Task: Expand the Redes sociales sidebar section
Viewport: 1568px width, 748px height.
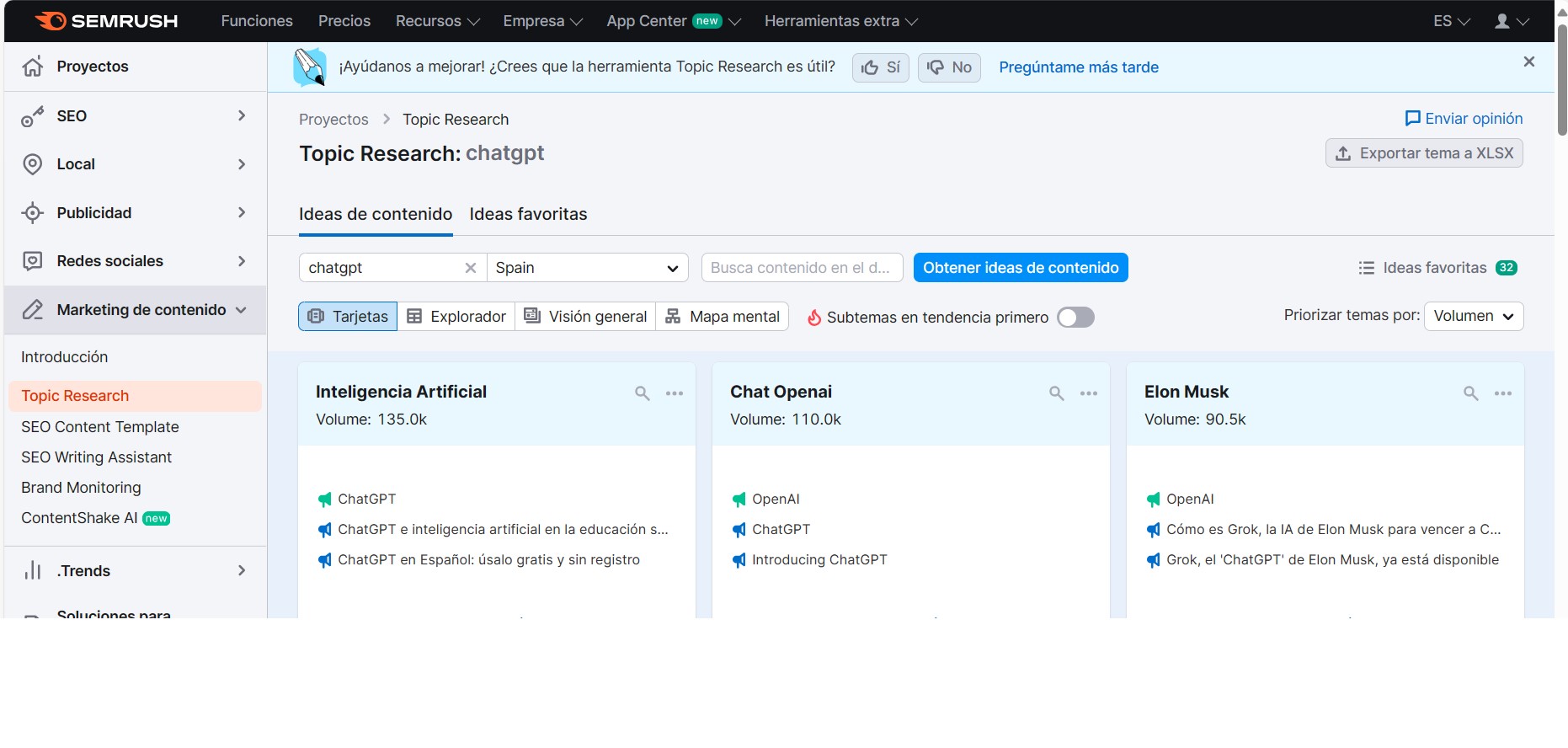Action: click(x=242, y=261)
